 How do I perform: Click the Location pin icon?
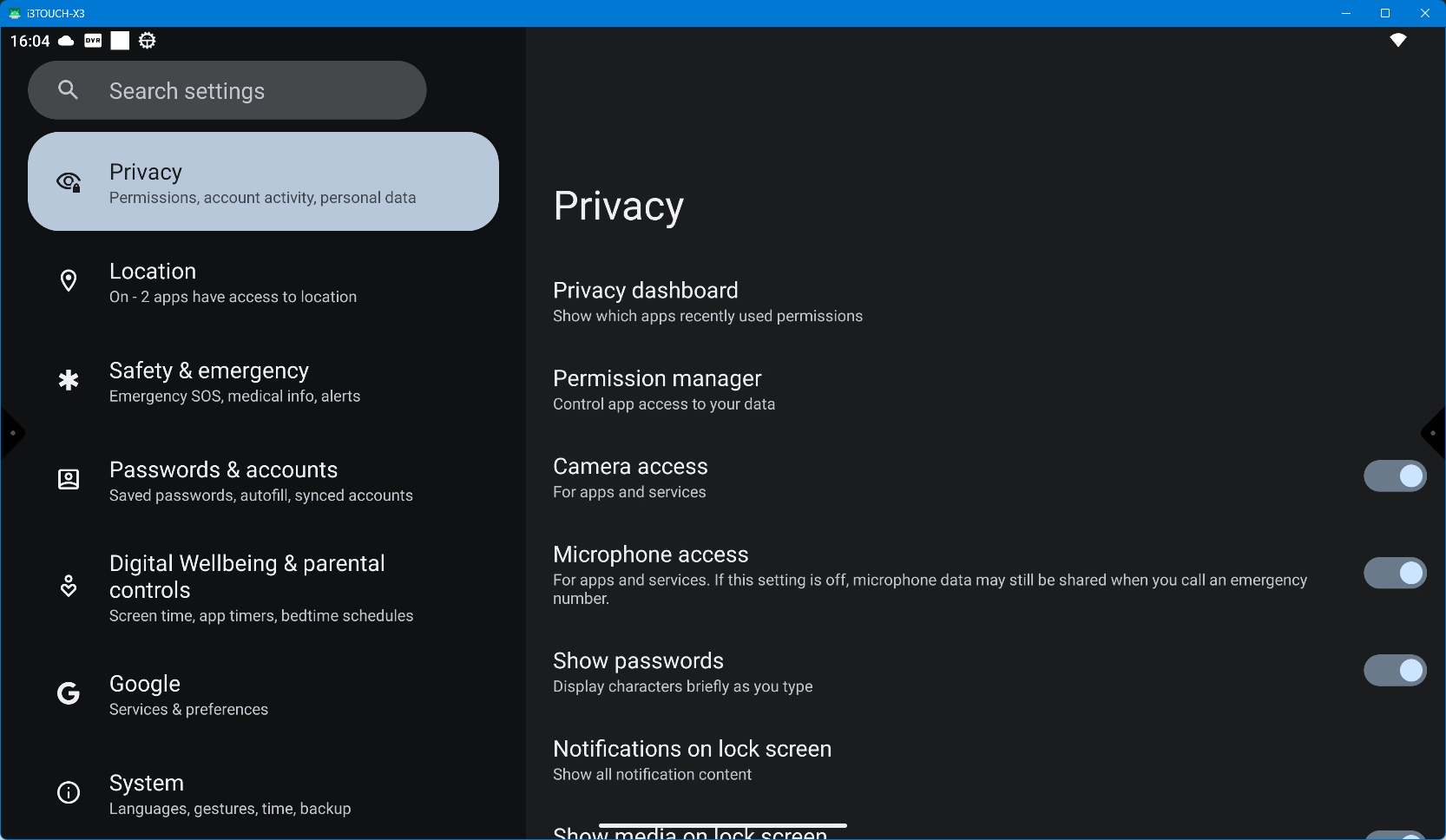[69, 281]
